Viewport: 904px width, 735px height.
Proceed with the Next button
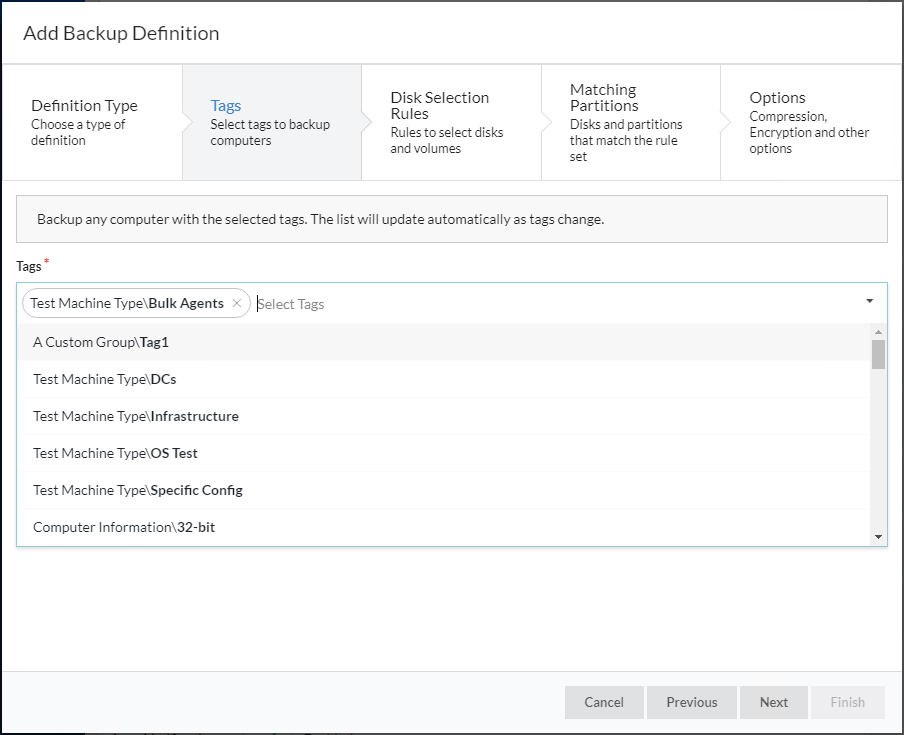click(x=774, y=702)
